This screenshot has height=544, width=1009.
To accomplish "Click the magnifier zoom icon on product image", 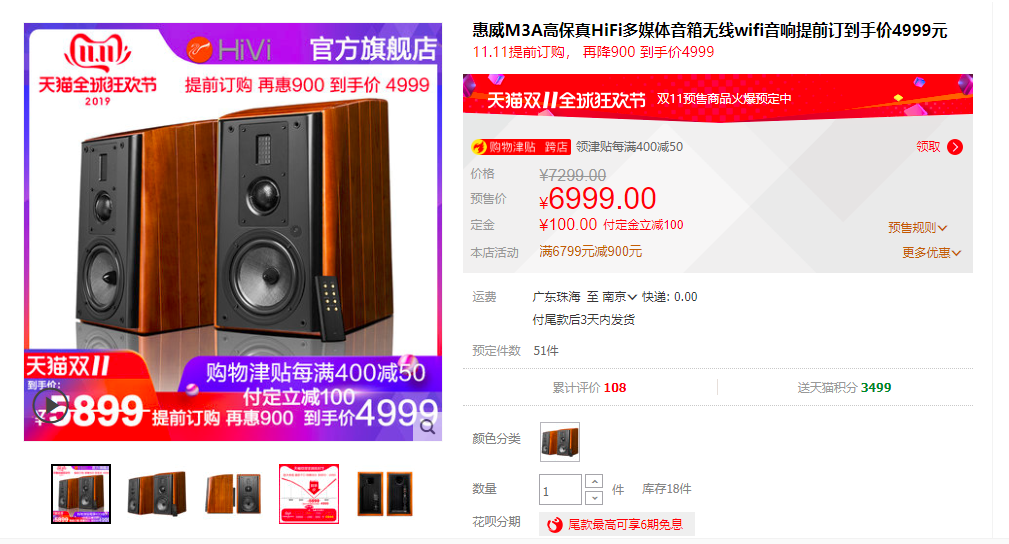I will 428,426.
